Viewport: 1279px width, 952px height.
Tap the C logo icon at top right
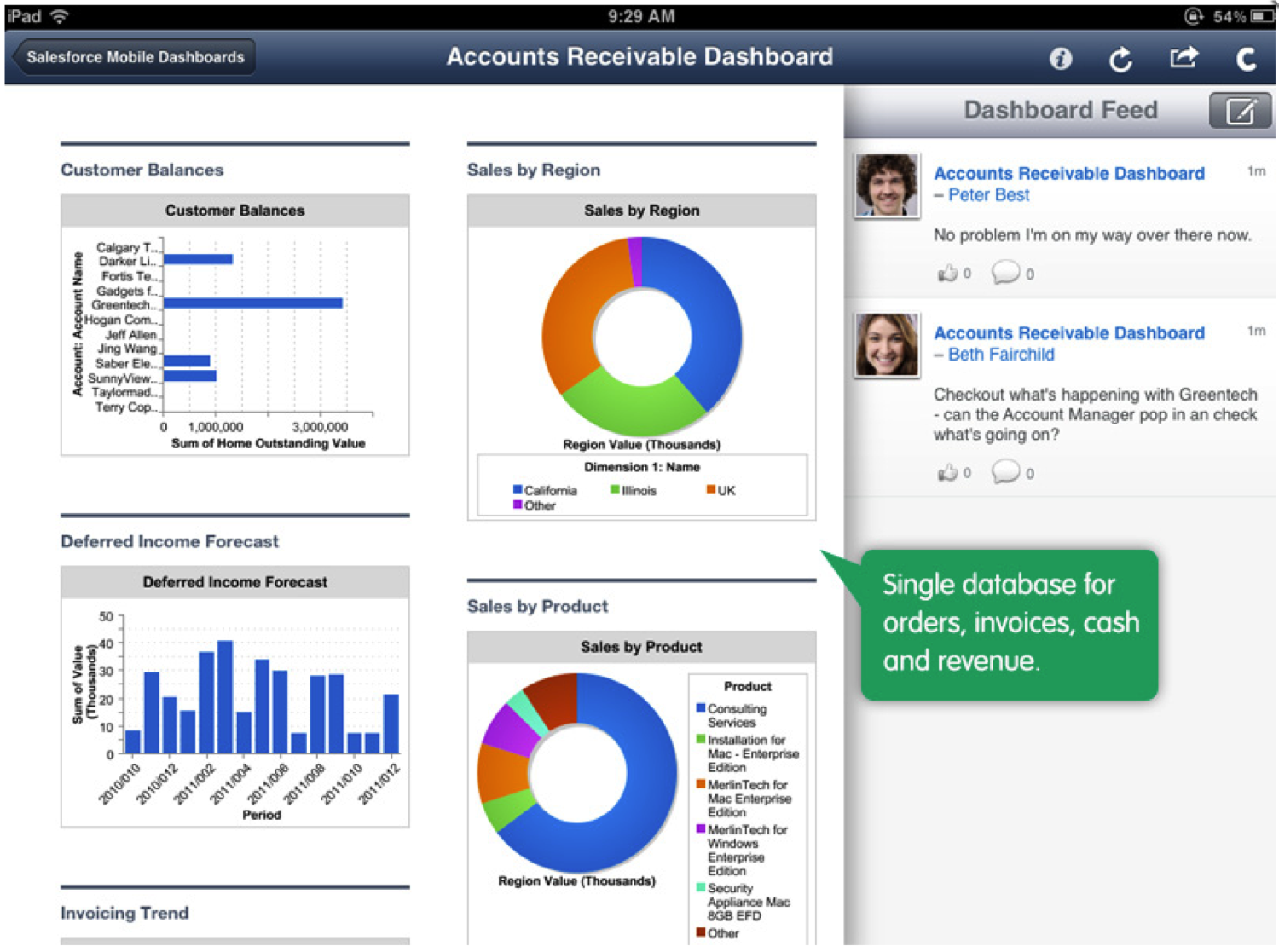point(1245,59)
